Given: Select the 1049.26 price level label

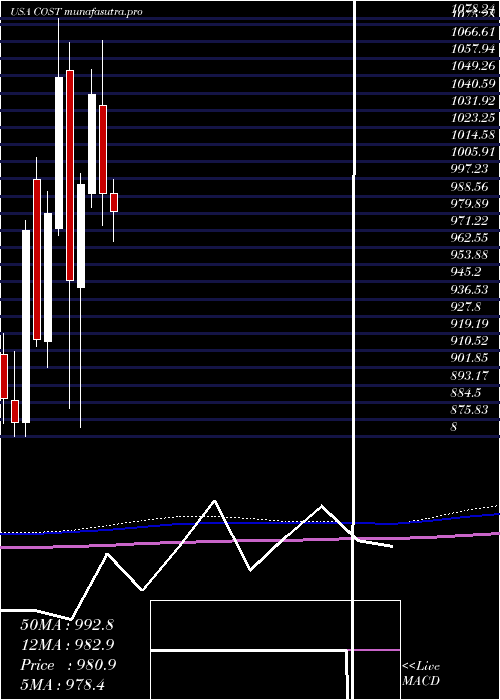Looking at the screenshot, I should pyautogui.click(x=474, y=66).
